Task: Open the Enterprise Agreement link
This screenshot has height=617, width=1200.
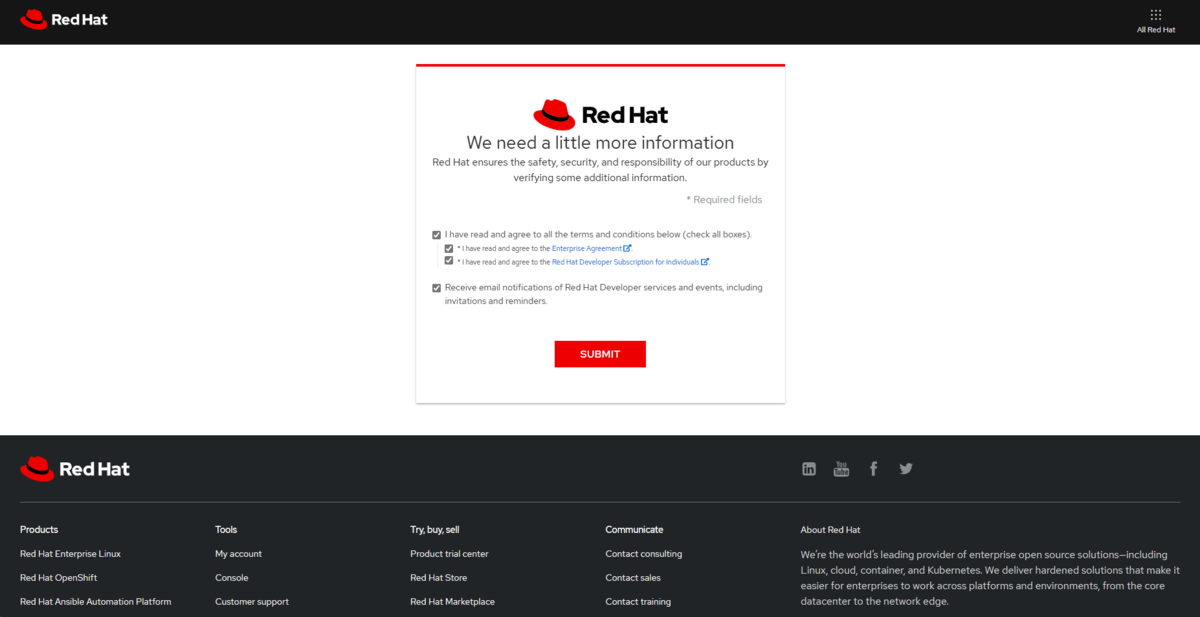Action: point(587,248)
